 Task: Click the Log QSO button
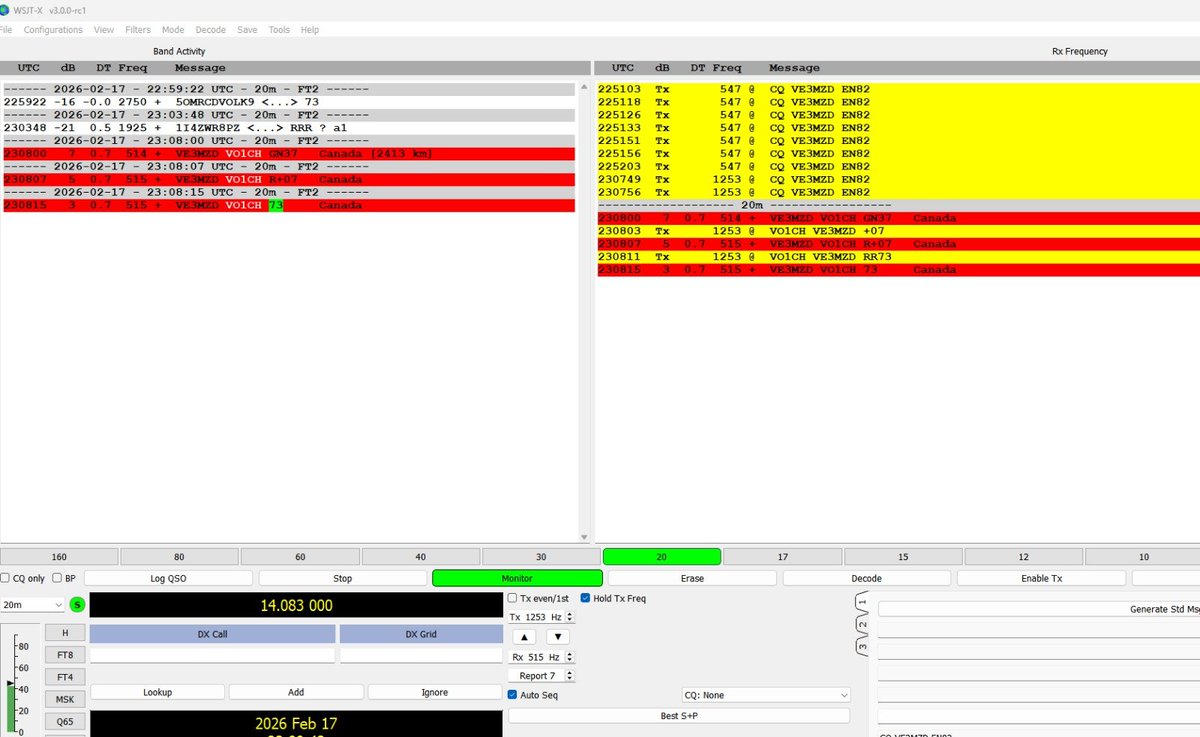click(x=168, y=578)
